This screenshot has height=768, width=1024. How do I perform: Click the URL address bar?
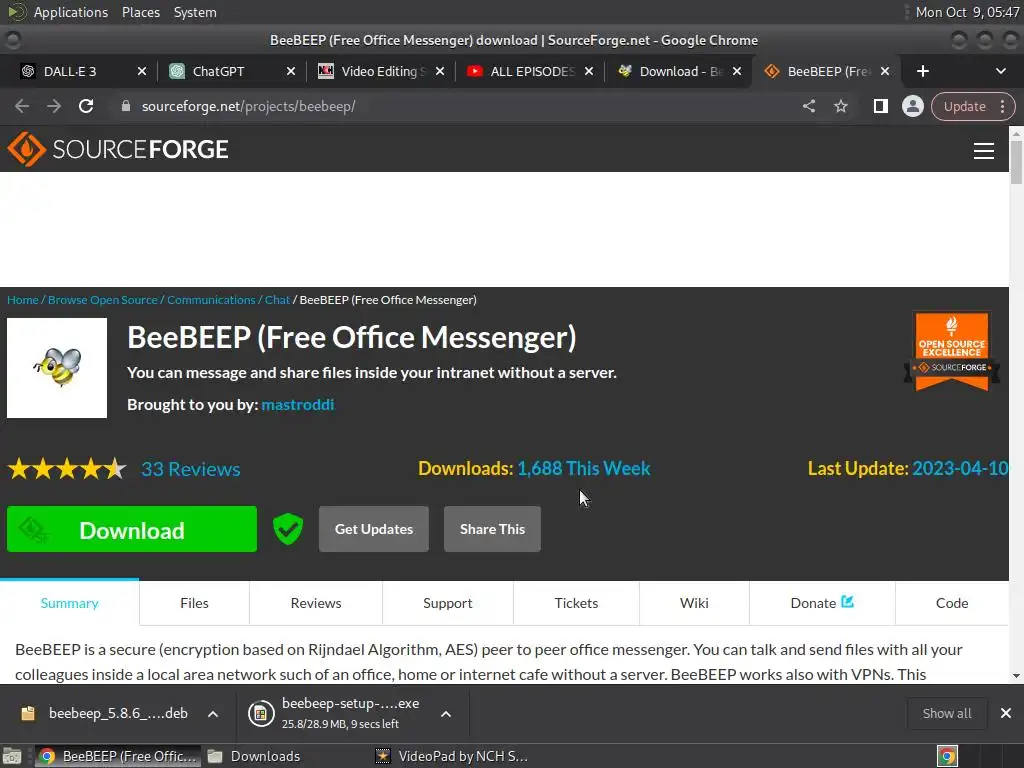pyautogui.click(x=457, y=106)
